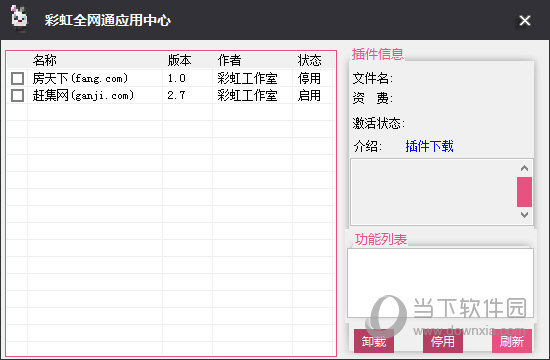Click the 停用 disable button
The height and width of the screenshot is (360, 550).
click(x=443, y=341)
